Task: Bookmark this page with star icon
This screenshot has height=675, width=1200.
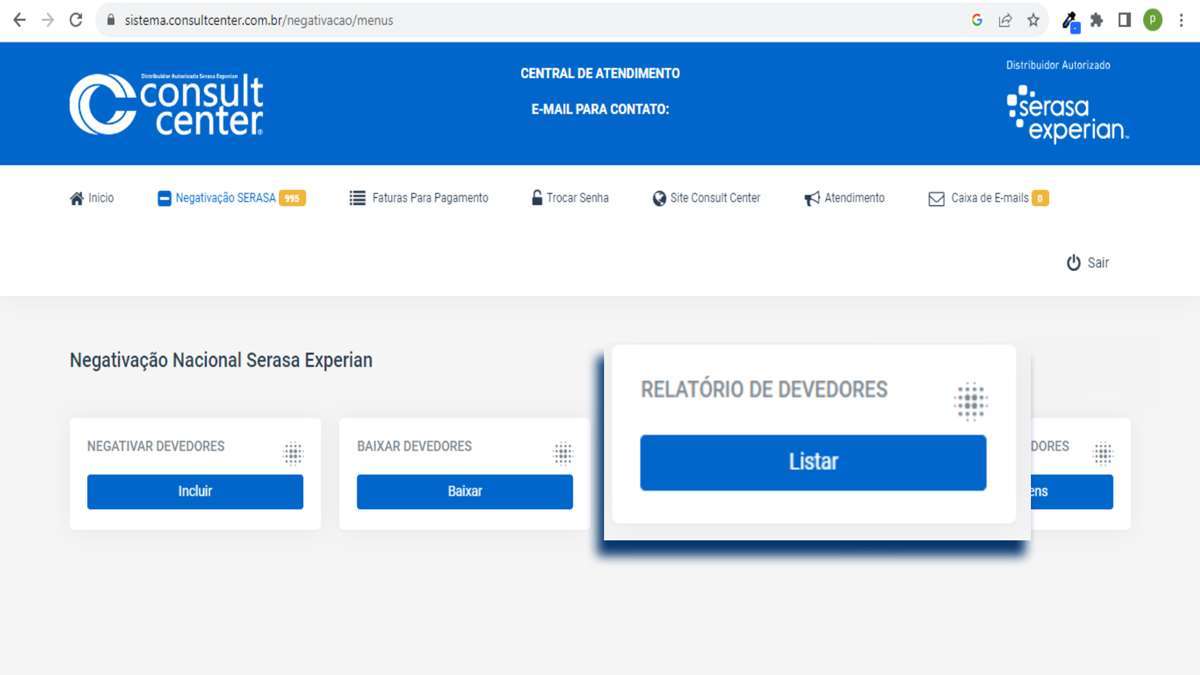Action: [1033, 20]
